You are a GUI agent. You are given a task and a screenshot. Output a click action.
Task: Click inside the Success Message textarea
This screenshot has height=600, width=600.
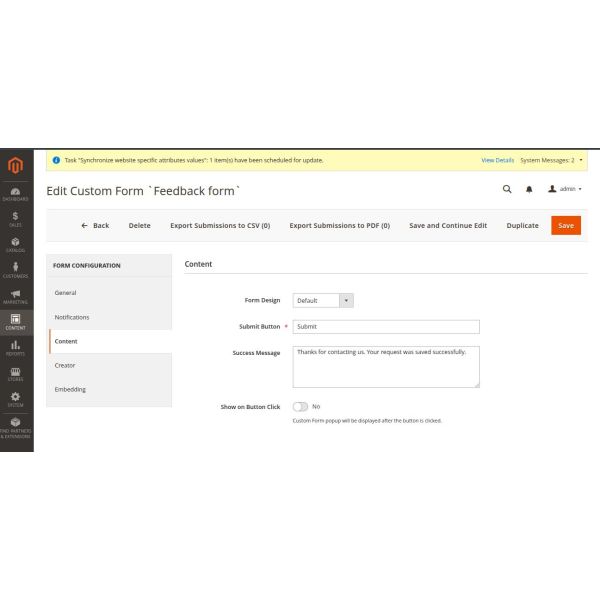[386, 366]
